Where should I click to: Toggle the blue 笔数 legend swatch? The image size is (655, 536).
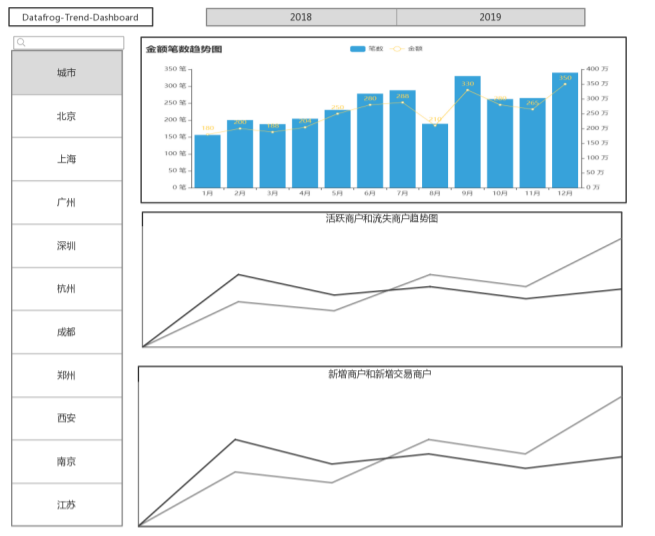tap(358, 49)
